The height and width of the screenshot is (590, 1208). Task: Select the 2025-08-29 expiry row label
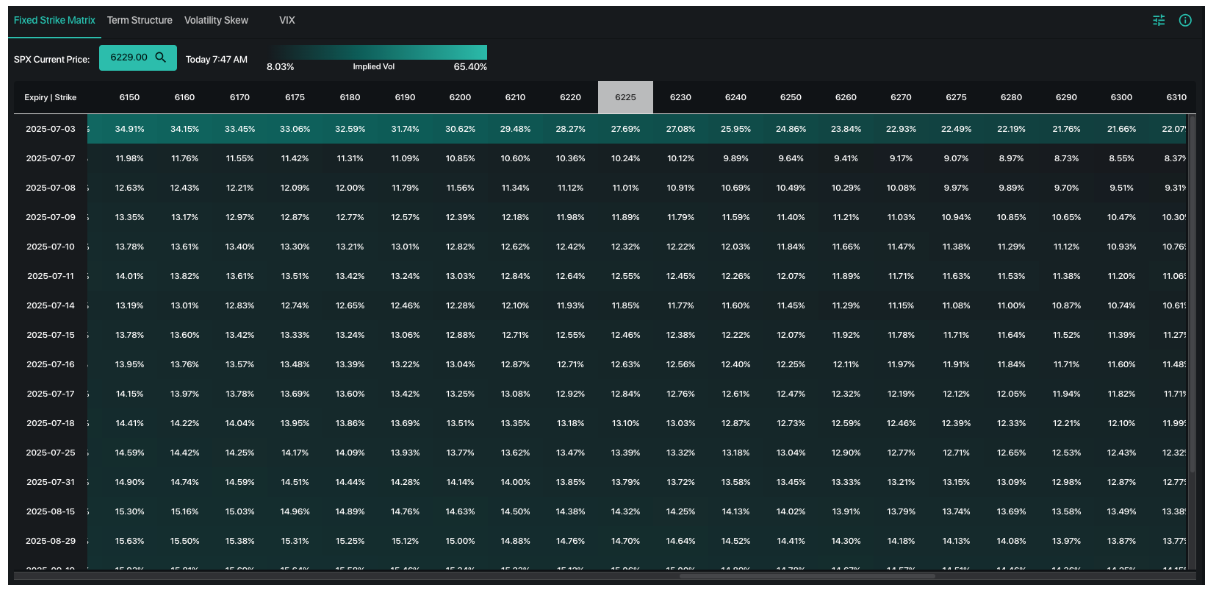click(51, 541)
